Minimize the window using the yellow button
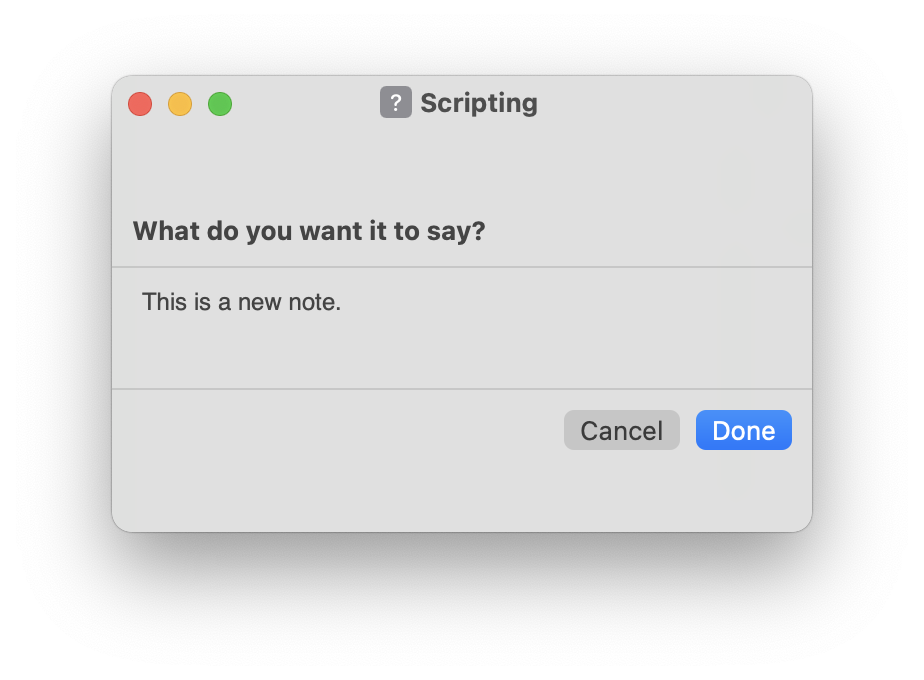 click(x=180, y=104)
